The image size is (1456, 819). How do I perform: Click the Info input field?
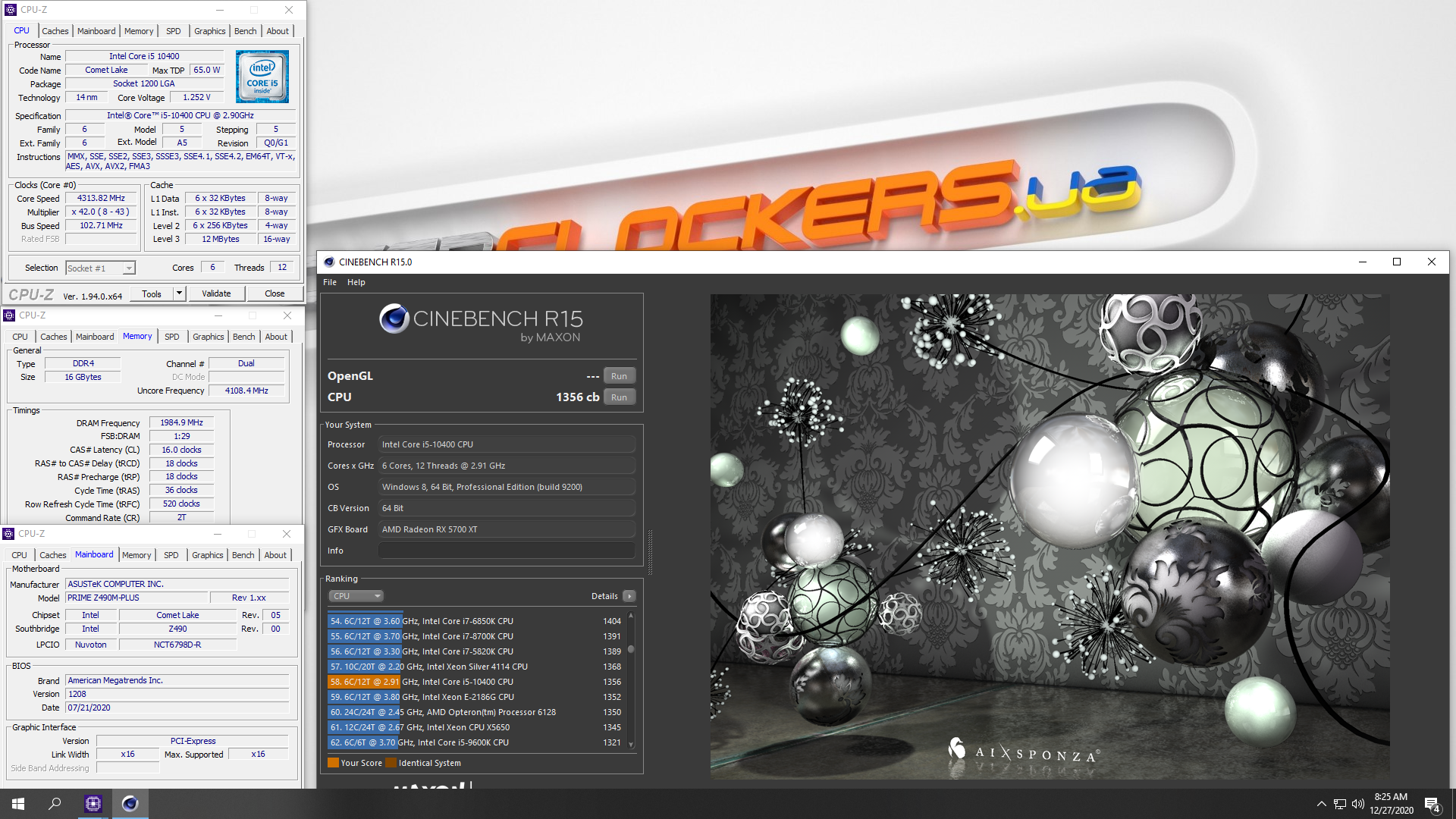(507, 551)
